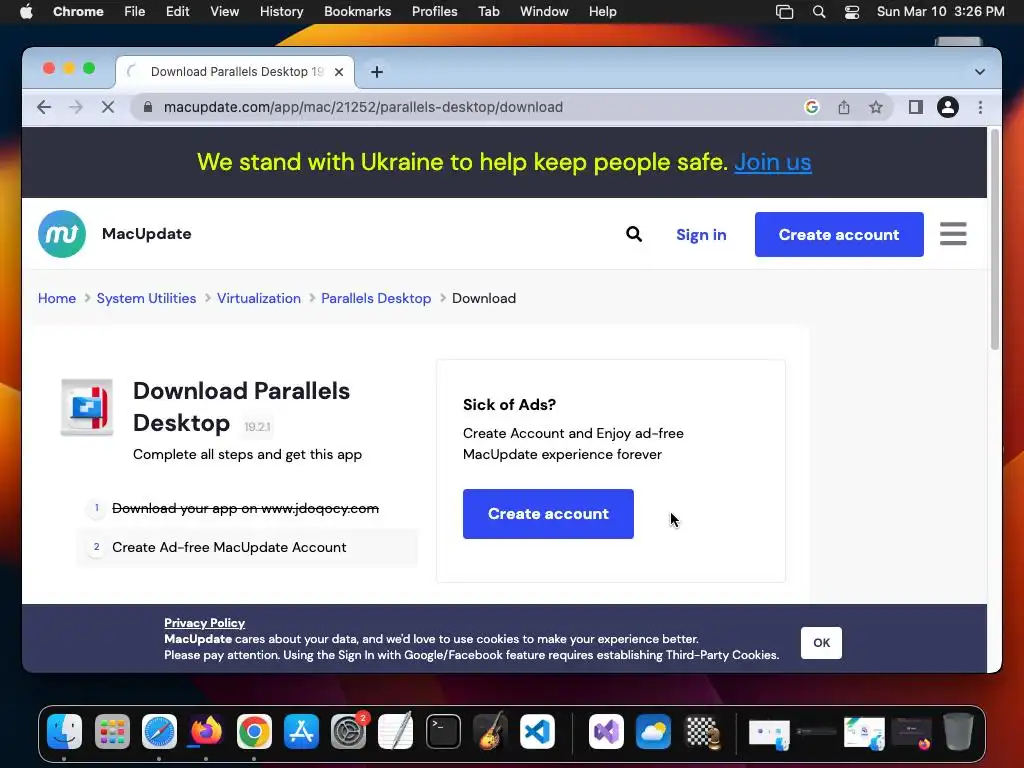Screen dimensions: 1024x768
Task: Click the padlock site info icon
Action: 148,107
